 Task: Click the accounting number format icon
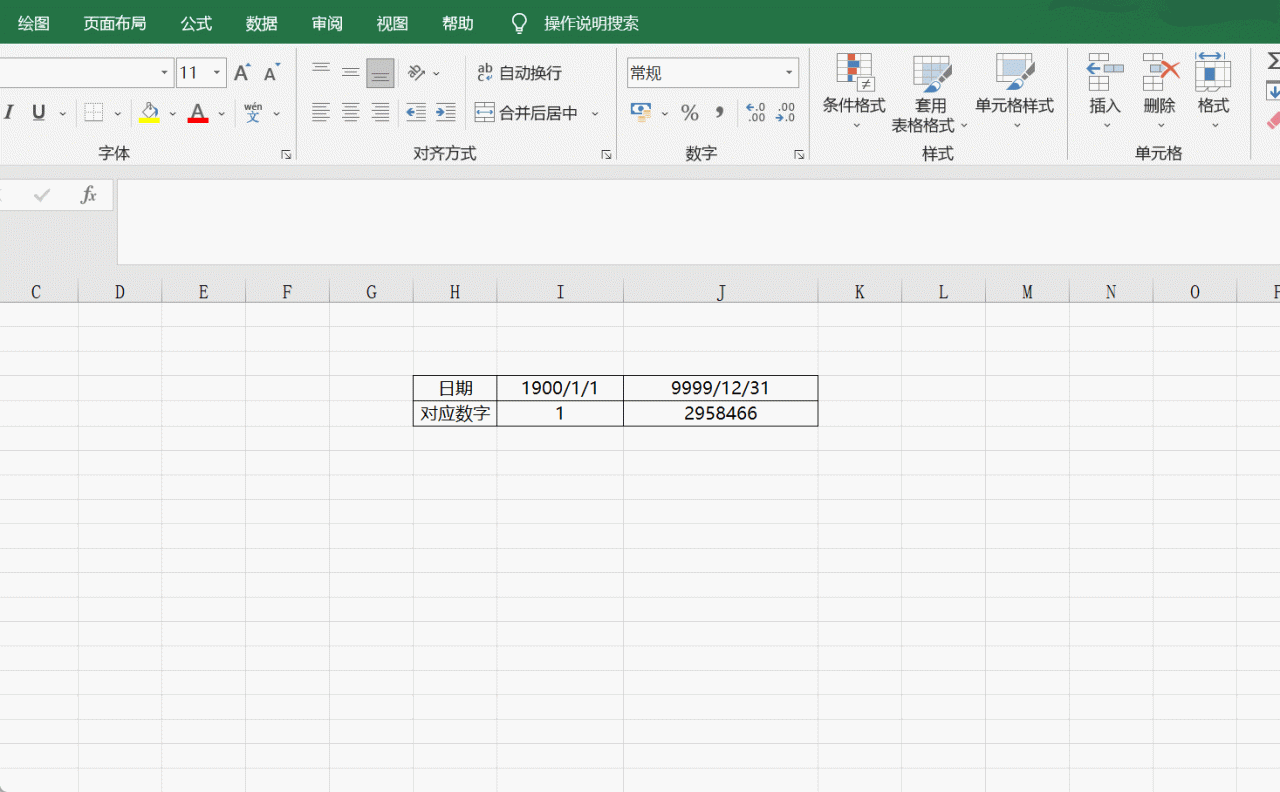tap(641, 113)
